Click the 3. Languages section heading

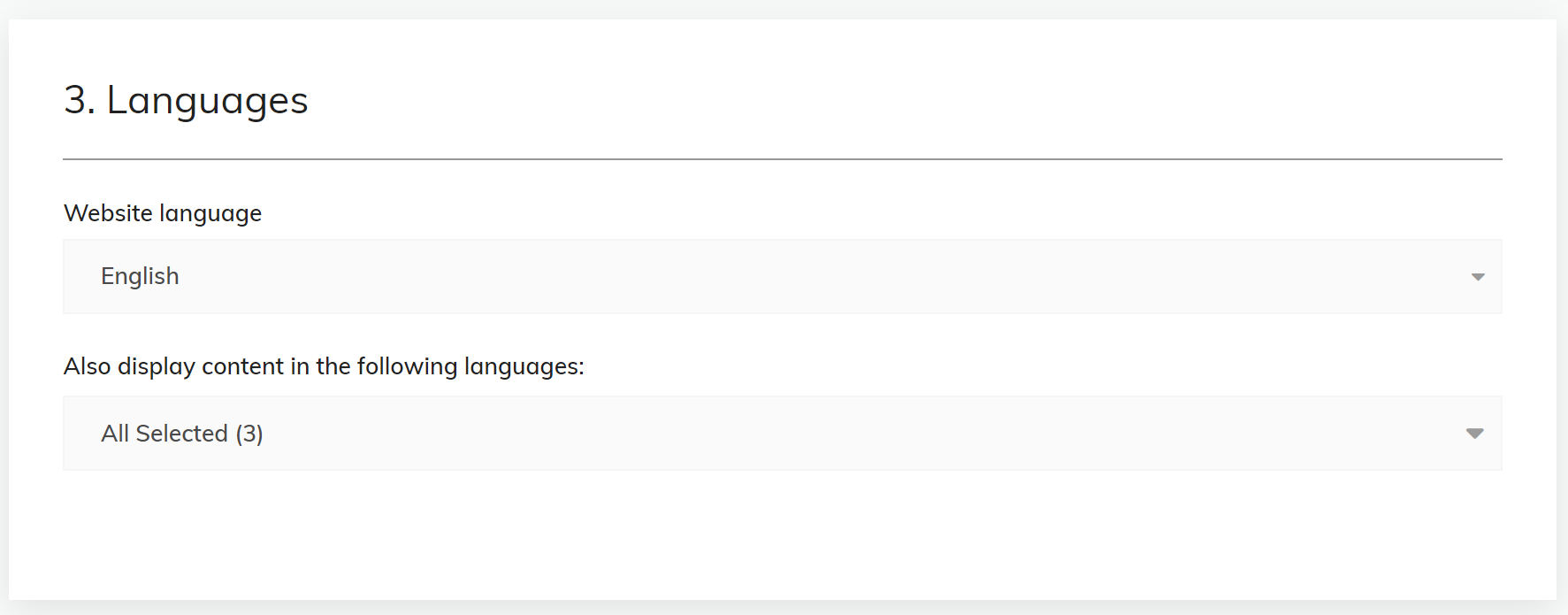coord(186,100)
